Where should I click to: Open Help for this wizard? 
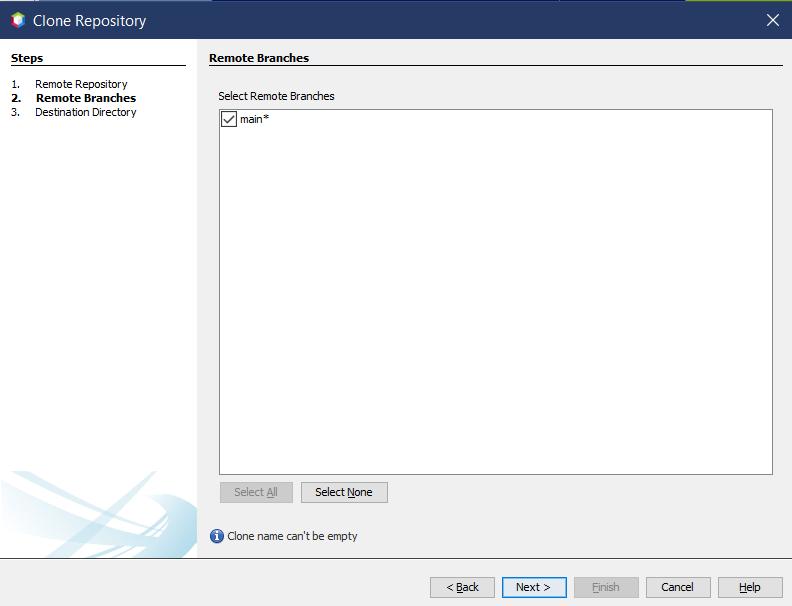click(750, 587)
